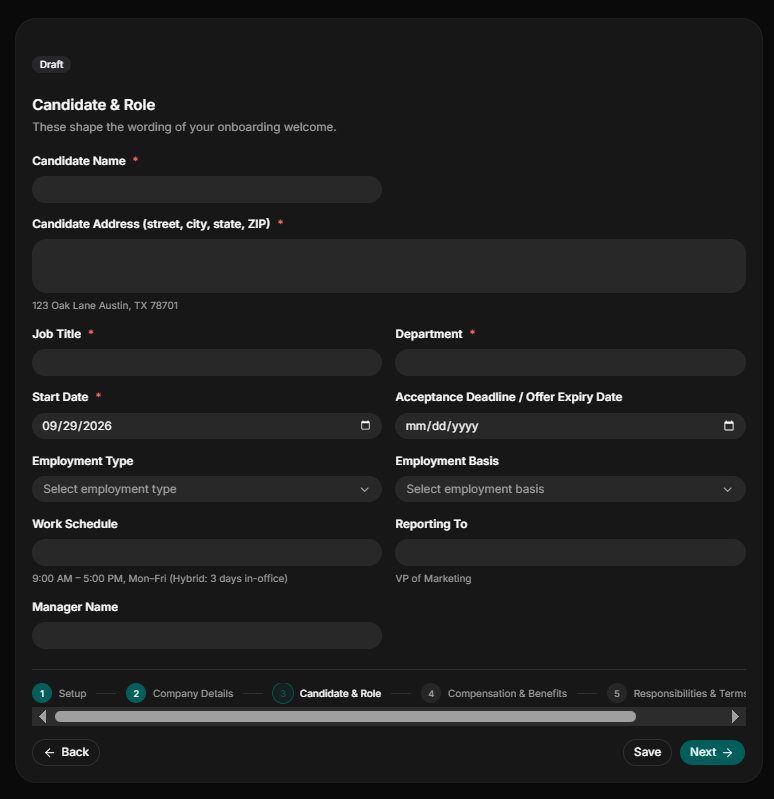Open the Acceptance Deadline calendar picker icon
The height and width of the screenshot is (799, 774).
(x=729, y=425)
